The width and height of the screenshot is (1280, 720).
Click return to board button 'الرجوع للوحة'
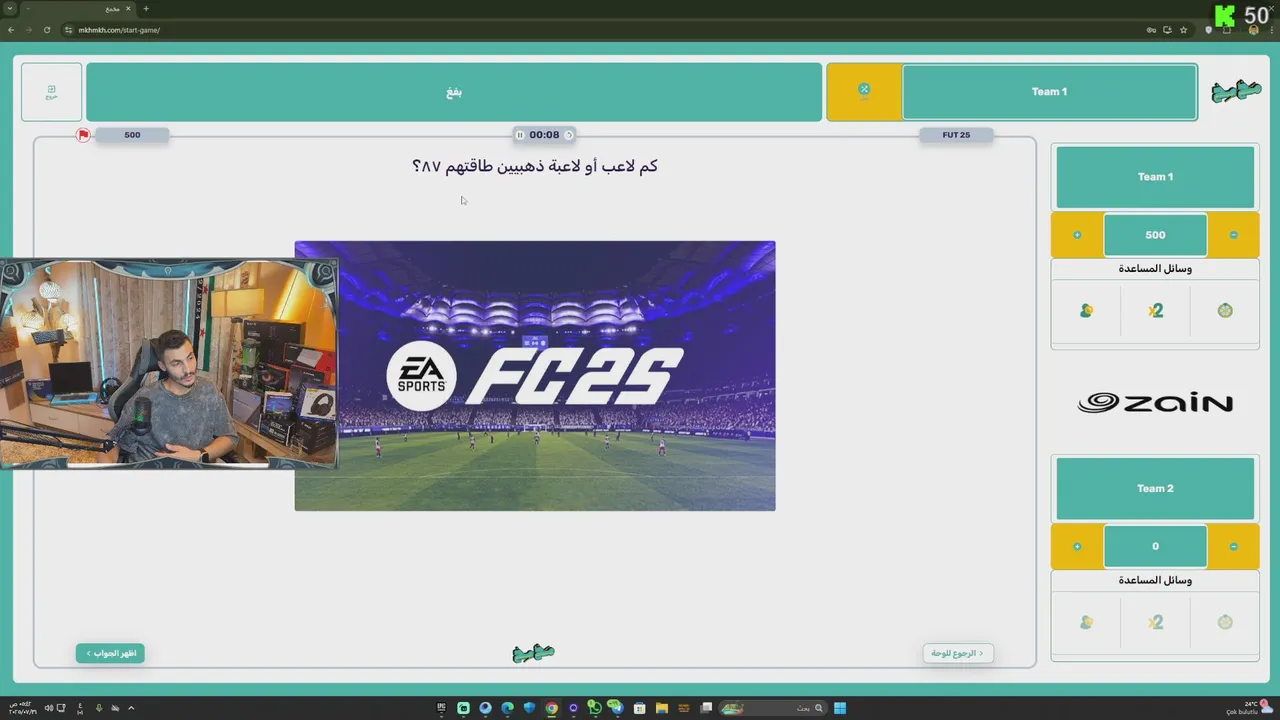tap(958, 653)
